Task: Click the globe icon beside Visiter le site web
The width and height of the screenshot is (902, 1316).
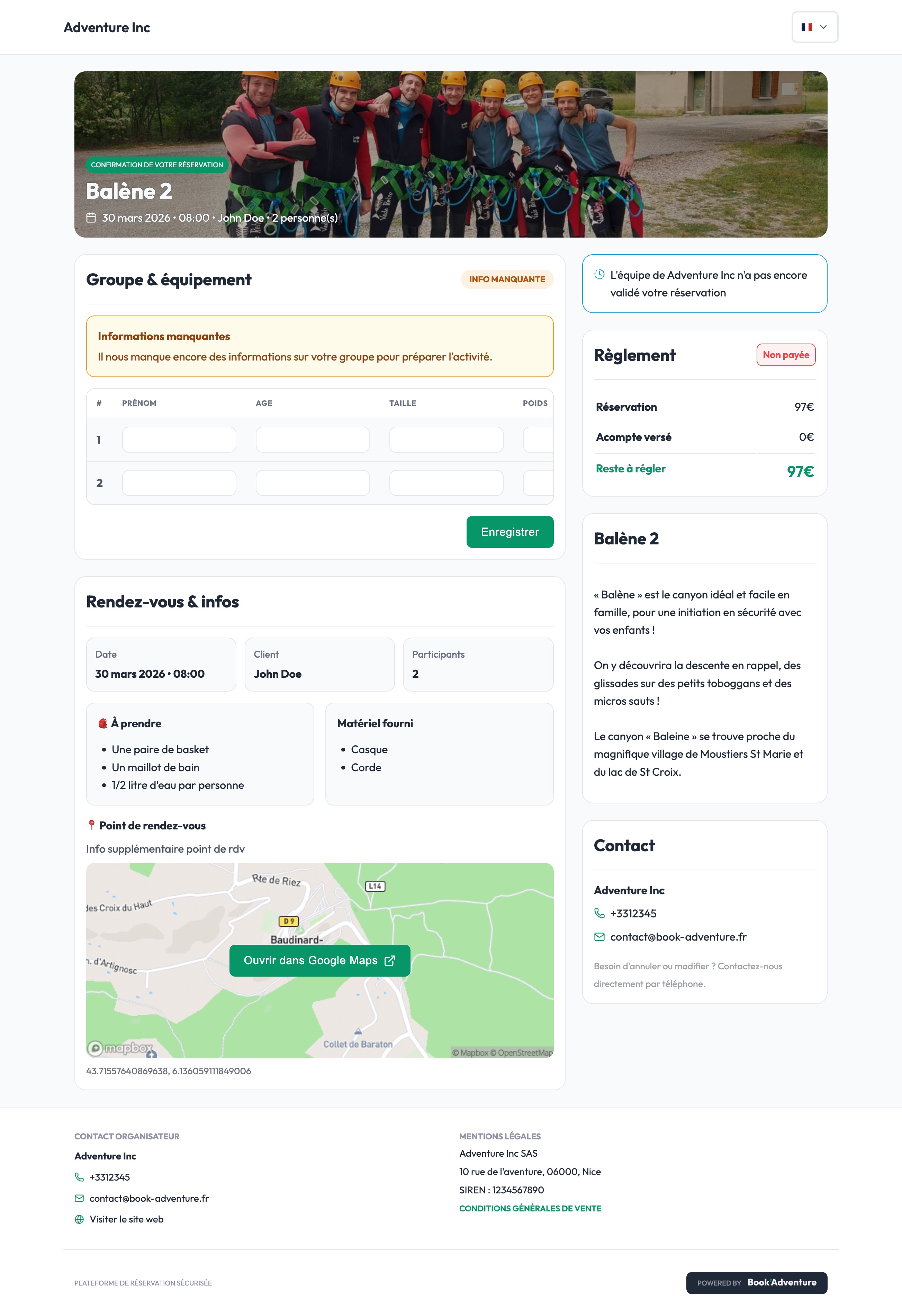Action: pos(79,1219)
